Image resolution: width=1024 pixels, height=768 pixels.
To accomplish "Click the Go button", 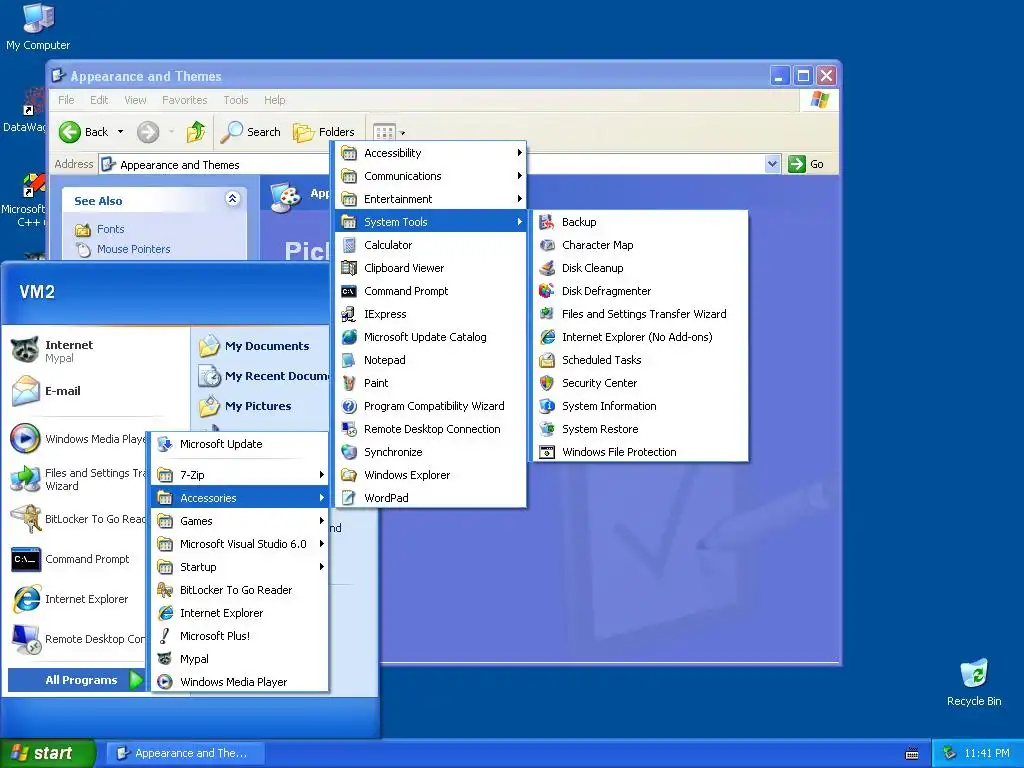I will [x=807, y=164].
